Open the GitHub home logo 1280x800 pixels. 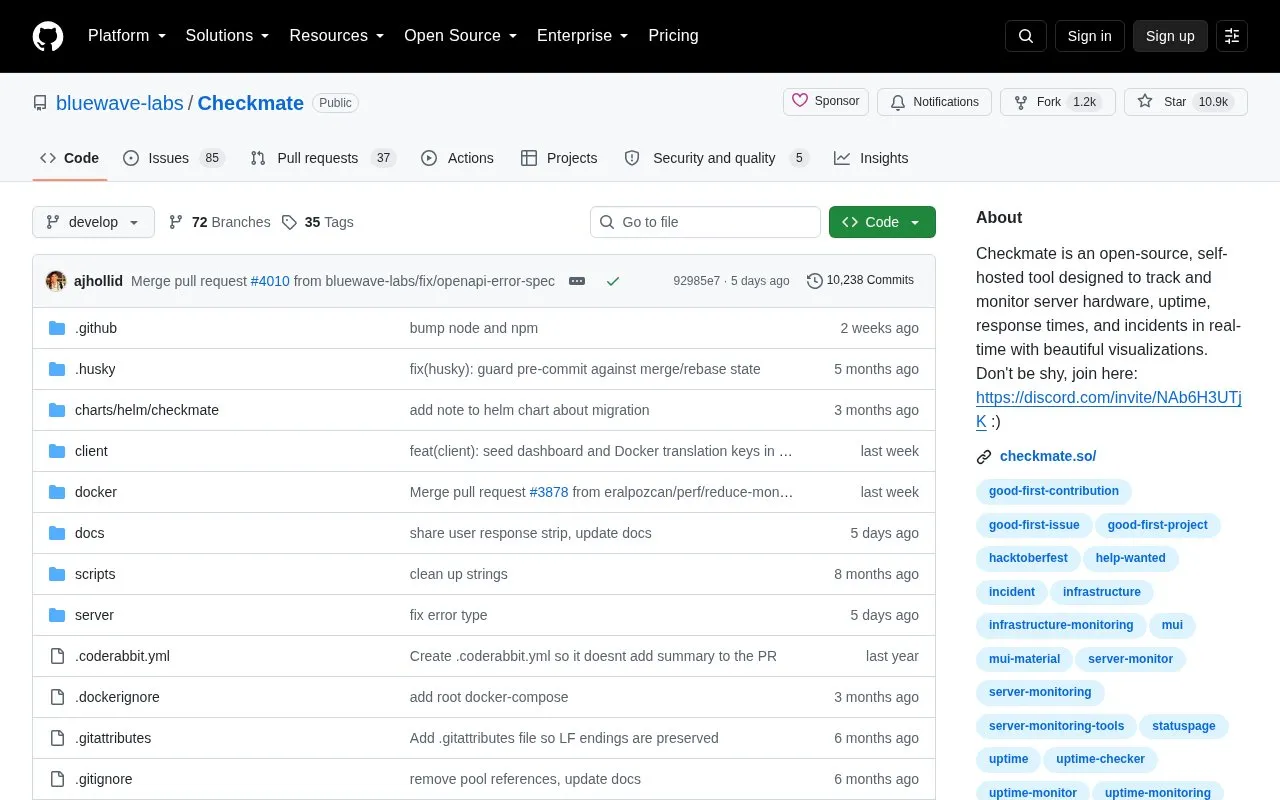(48, 36)
